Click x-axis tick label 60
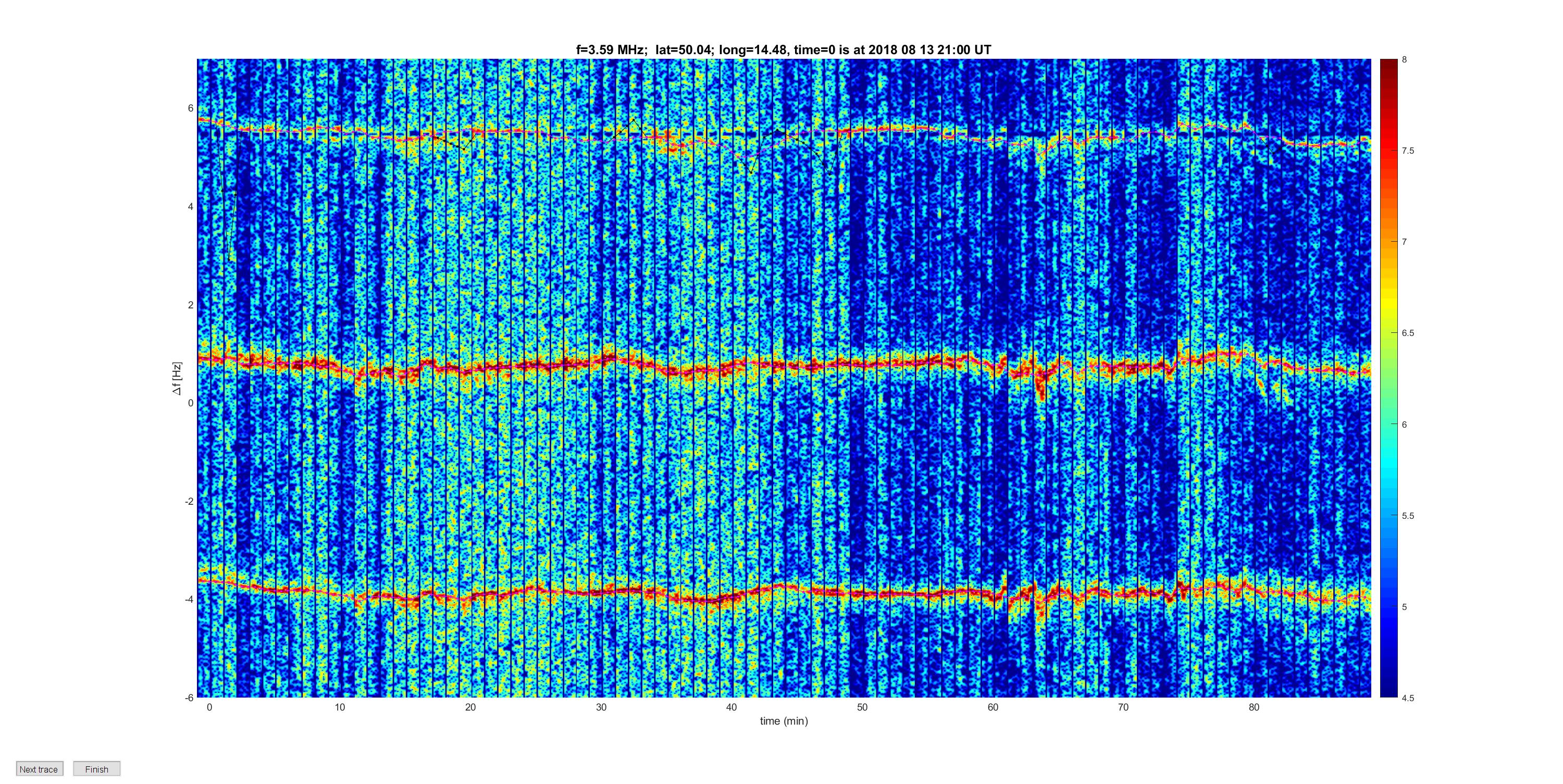 [993, 707]
